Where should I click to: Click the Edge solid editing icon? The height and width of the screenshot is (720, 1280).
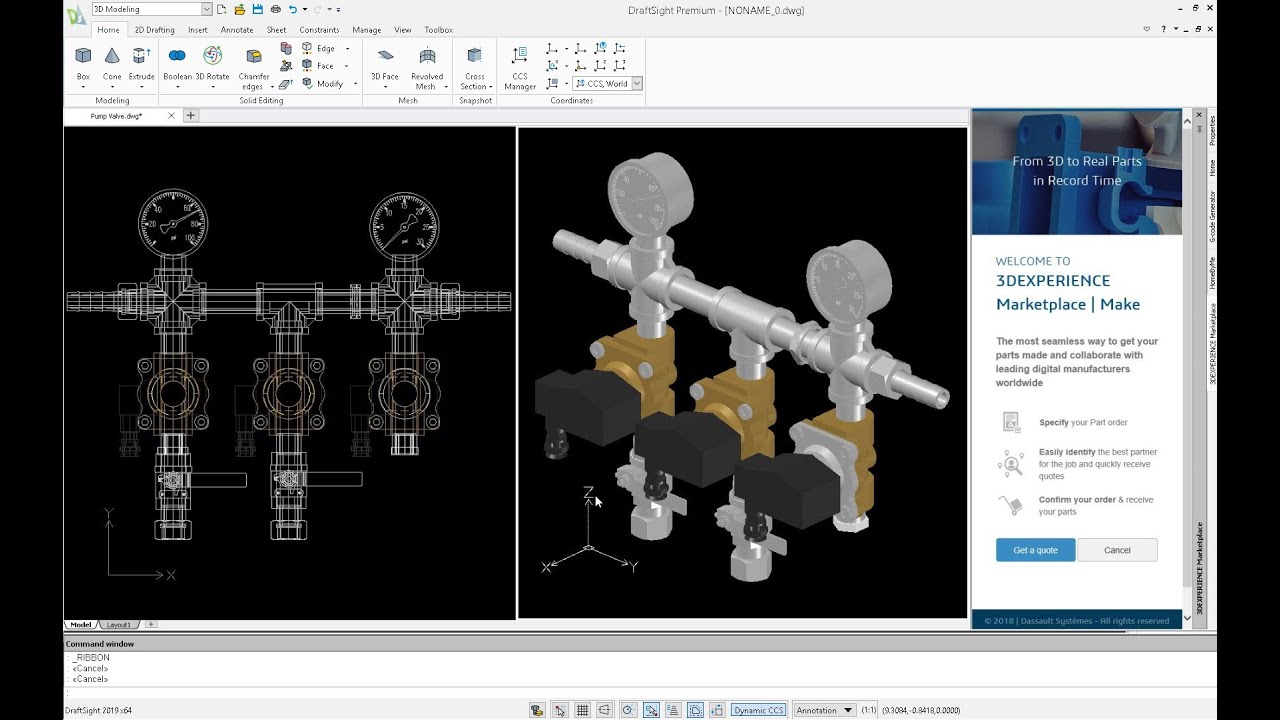307,48
